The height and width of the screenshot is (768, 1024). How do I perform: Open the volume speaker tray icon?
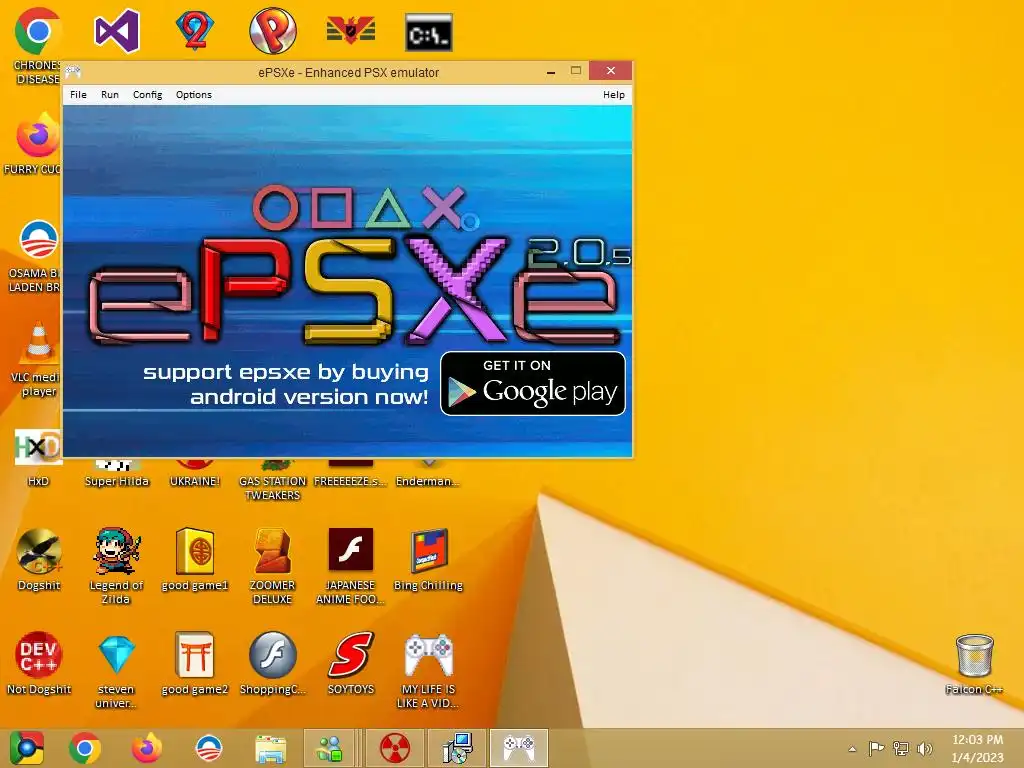click(x=925, y=748)
